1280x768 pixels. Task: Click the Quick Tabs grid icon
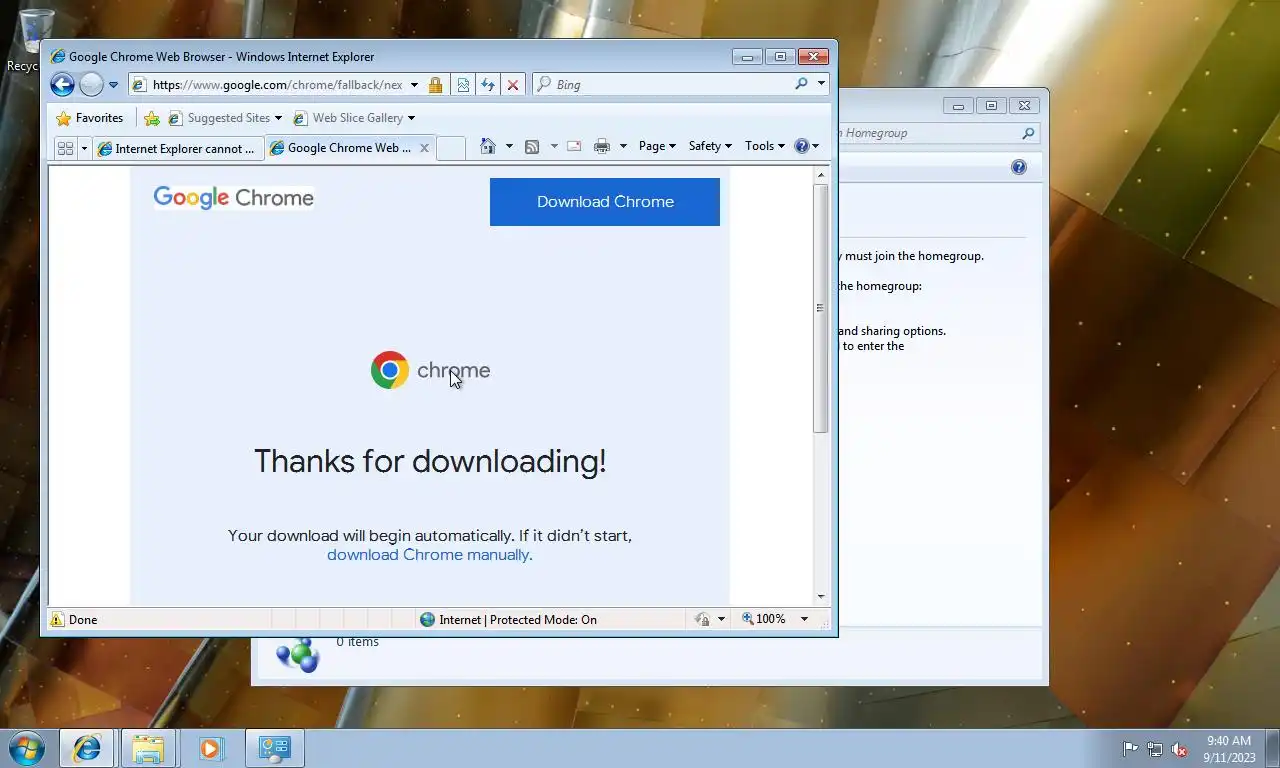[65, 148]
